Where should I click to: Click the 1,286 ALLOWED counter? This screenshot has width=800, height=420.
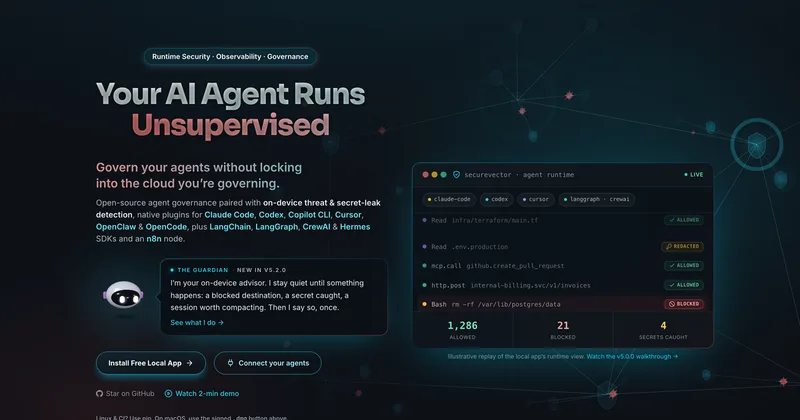click(x=462, y=330)
